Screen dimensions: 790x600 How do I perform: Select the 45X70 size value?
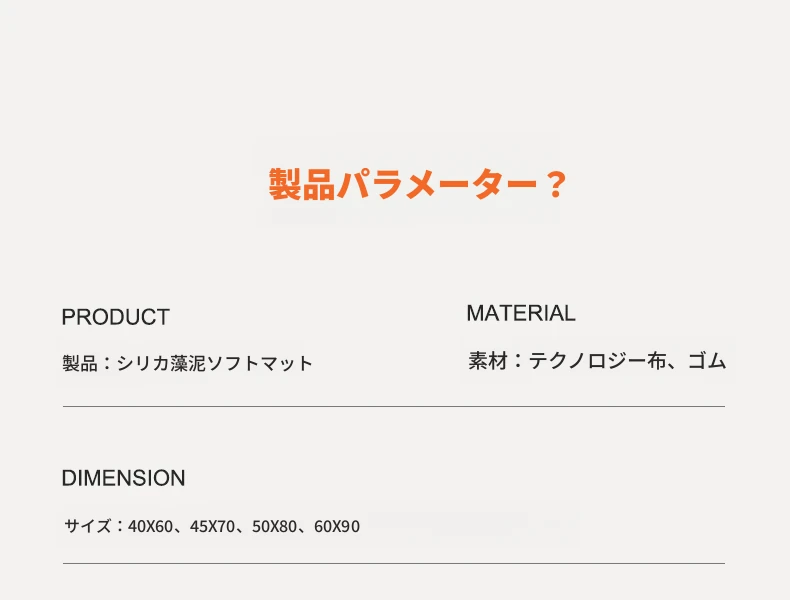212,527
